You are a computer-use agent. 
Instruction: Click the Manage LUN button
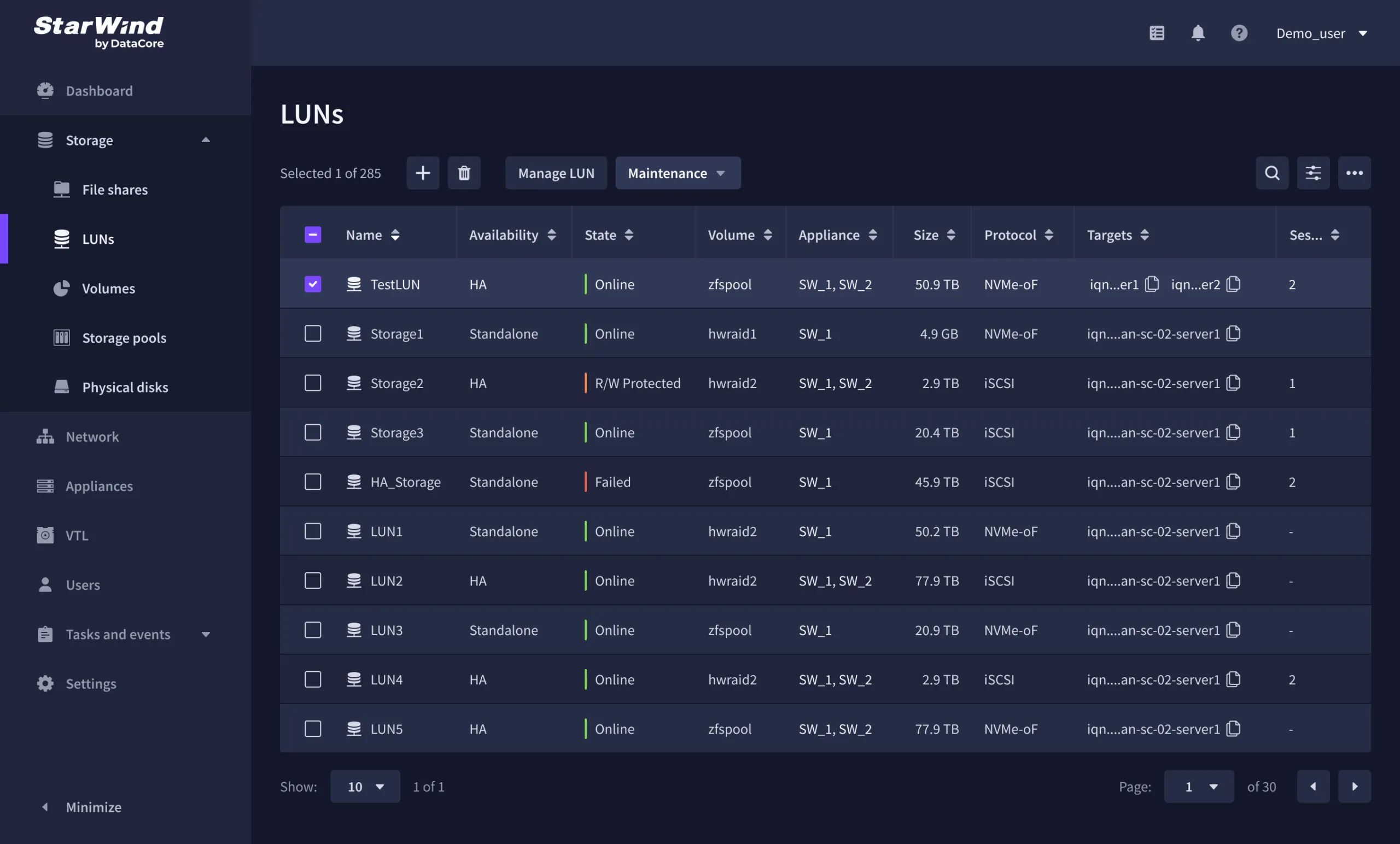pyautogui.click(x=556, y=173)
